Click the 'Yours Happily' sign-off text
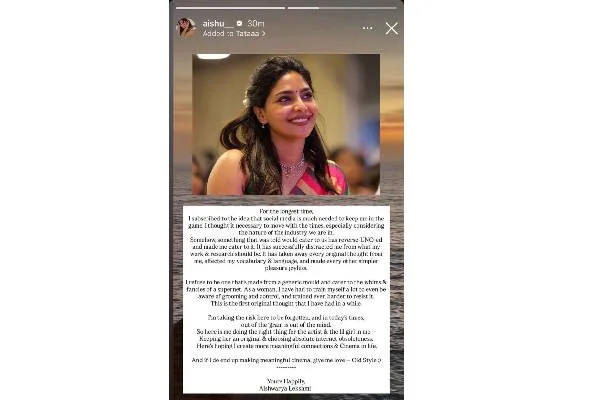Viewport: 600px width, 400px height. [x=286, y=381]
